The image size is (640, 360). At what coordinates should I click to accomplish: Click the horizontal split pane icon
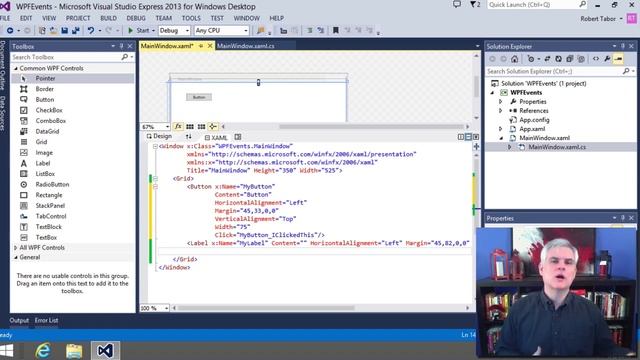click(468, 137)
